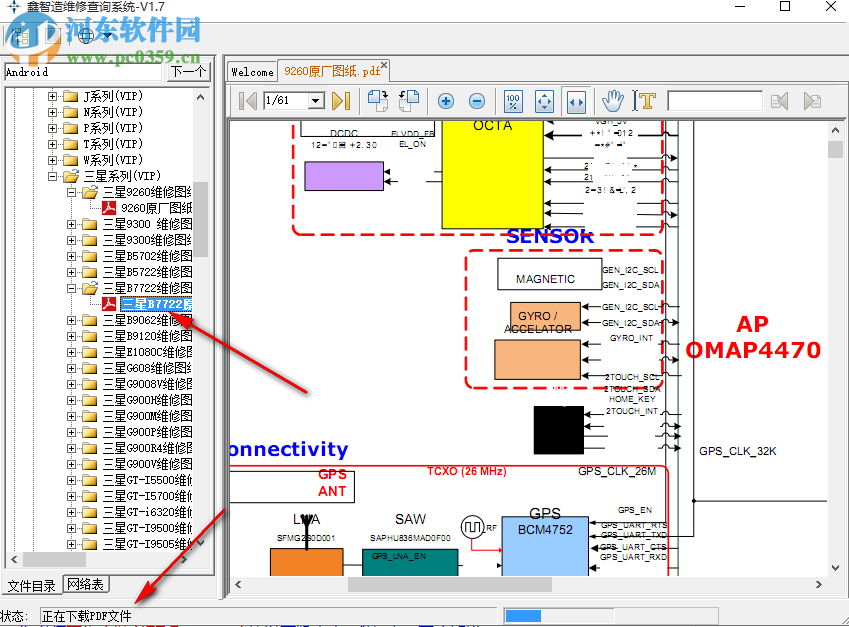849x627 pixels.
Task: Expand the J系列(VIP) folder
Action: pyautogui.click(x=53, y=96)
